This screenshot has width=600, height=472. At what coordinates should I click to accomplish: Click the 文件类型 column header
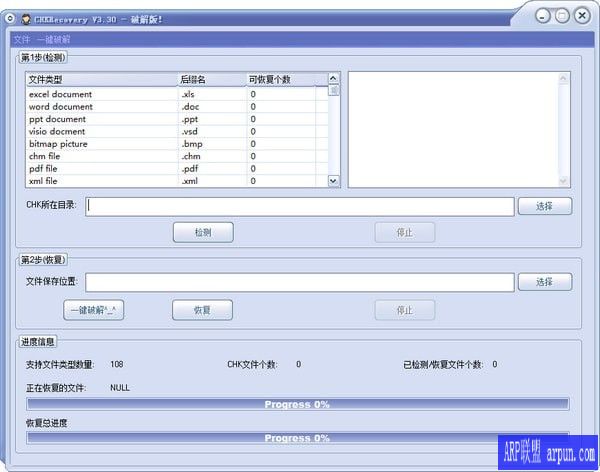point(102,80)
